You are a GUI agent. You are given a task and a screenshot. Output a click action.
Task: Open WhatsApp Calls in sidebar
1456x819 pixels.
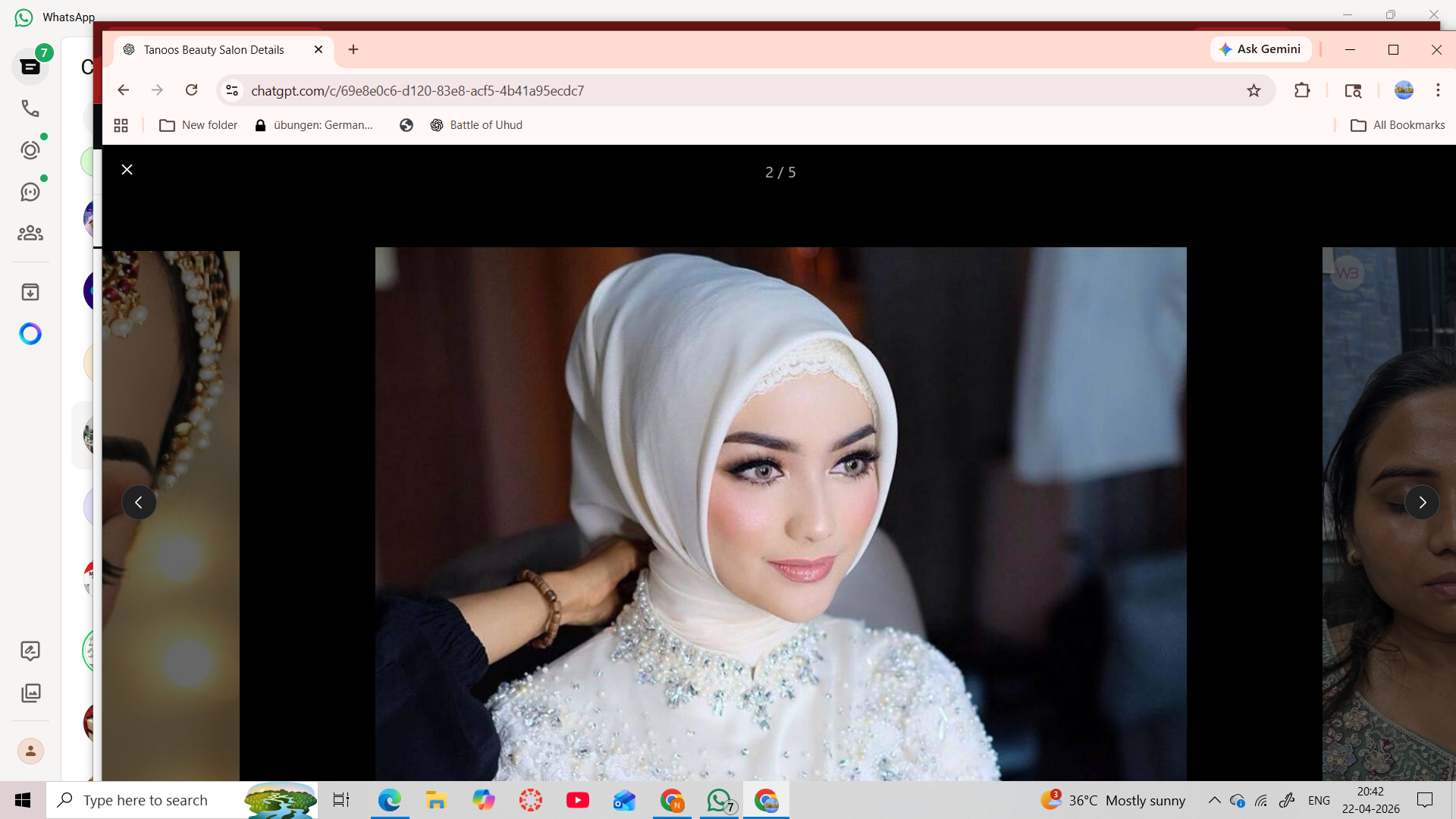(x=30, y=108)
